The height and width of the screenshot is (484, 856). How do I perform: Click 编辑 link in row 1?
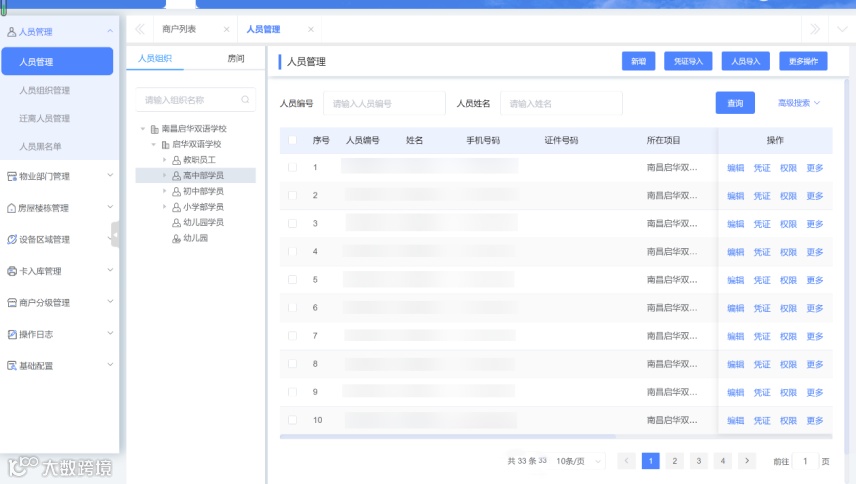pos(735,168)
